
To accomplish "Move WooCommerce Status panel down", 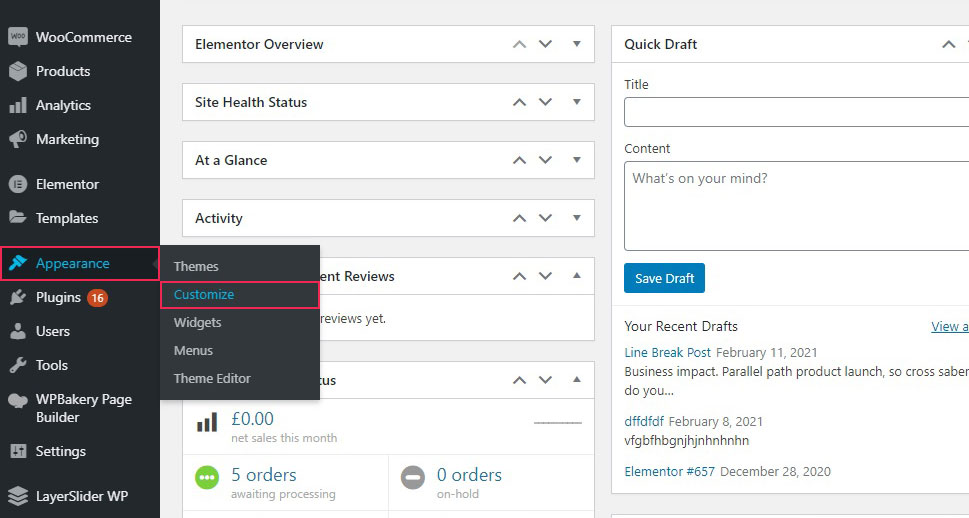I will click(545, 380).
